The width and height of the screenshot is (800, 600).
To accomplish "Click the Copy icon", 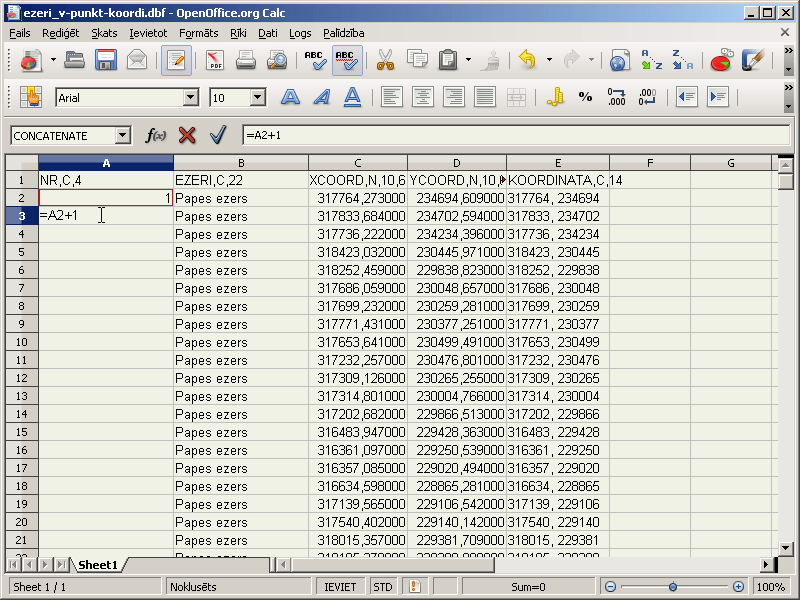I will (x=417, y=60).
